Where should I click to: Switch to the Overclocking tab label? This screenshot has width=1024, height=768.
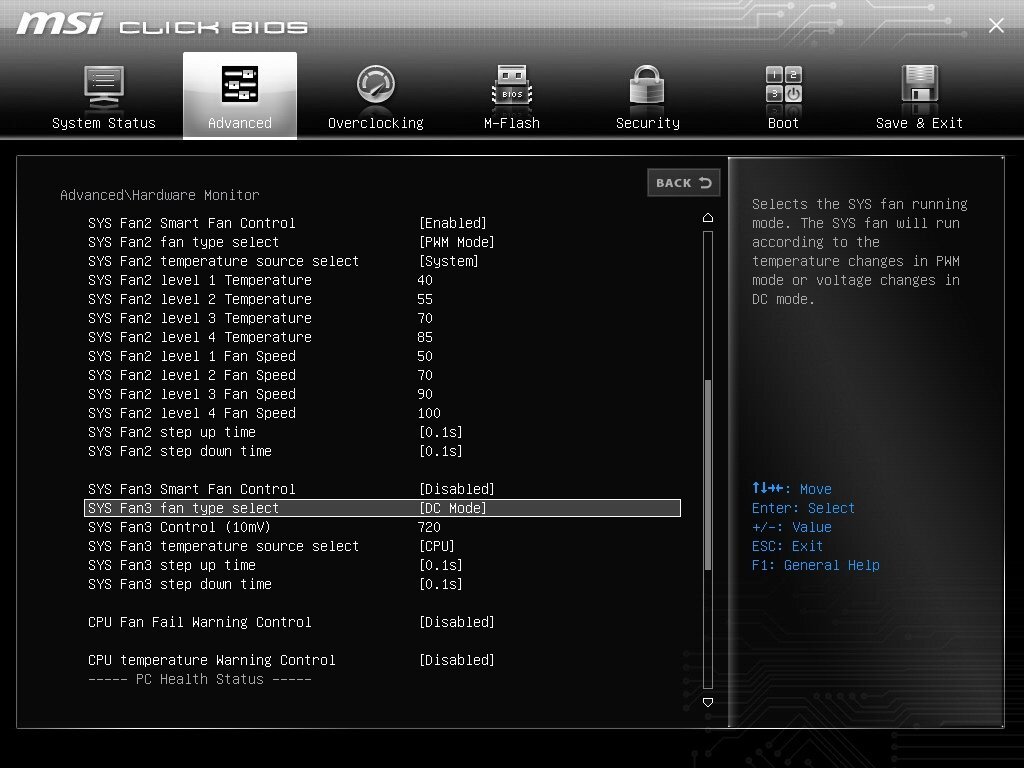(376, 123)
